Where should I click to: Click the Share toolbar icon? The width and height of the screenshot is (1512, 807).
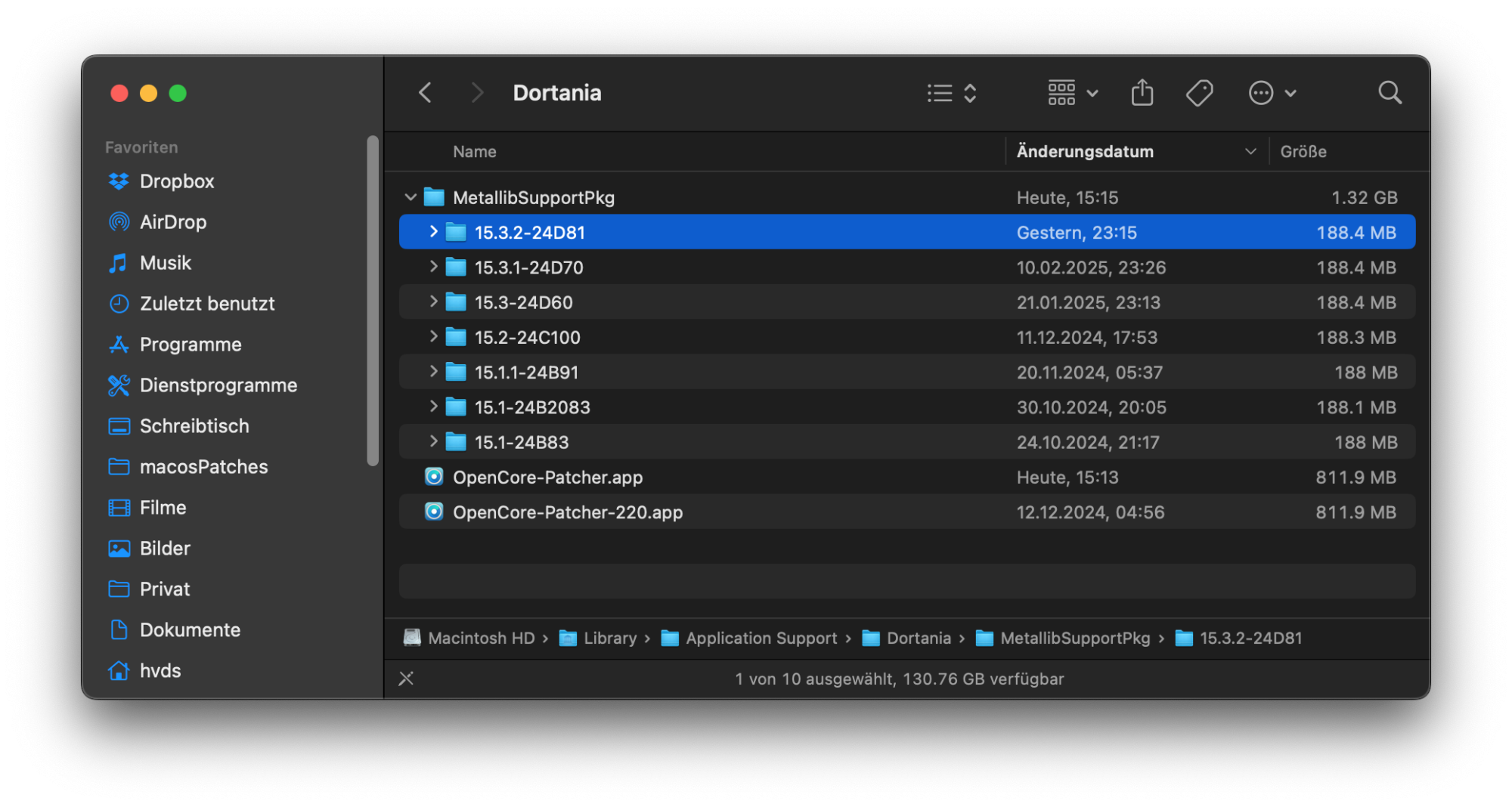coord(1142,93)
